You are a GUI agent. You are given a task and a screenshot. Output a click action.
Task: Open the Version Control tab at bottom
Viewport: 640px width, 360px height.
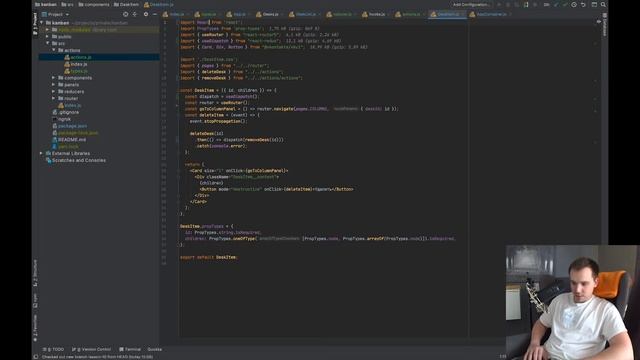pos(91,349)
